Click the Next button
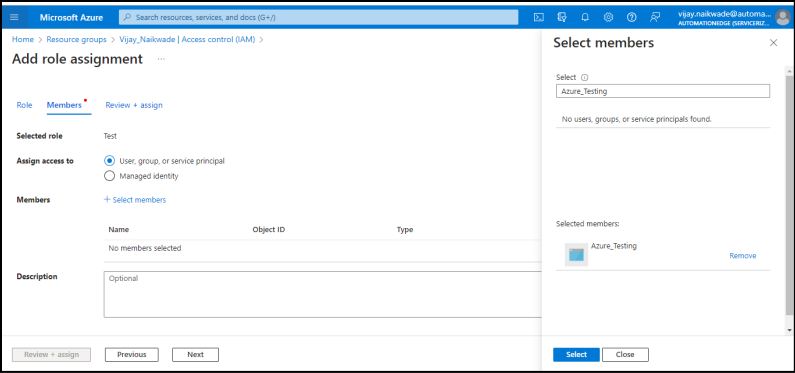This screenshot has width=795, height=373. coord(195,355)
